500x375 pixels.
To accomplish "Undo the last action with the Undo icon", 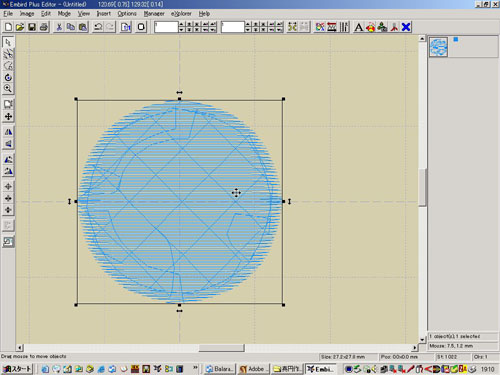I will click(x=98, y=27).
